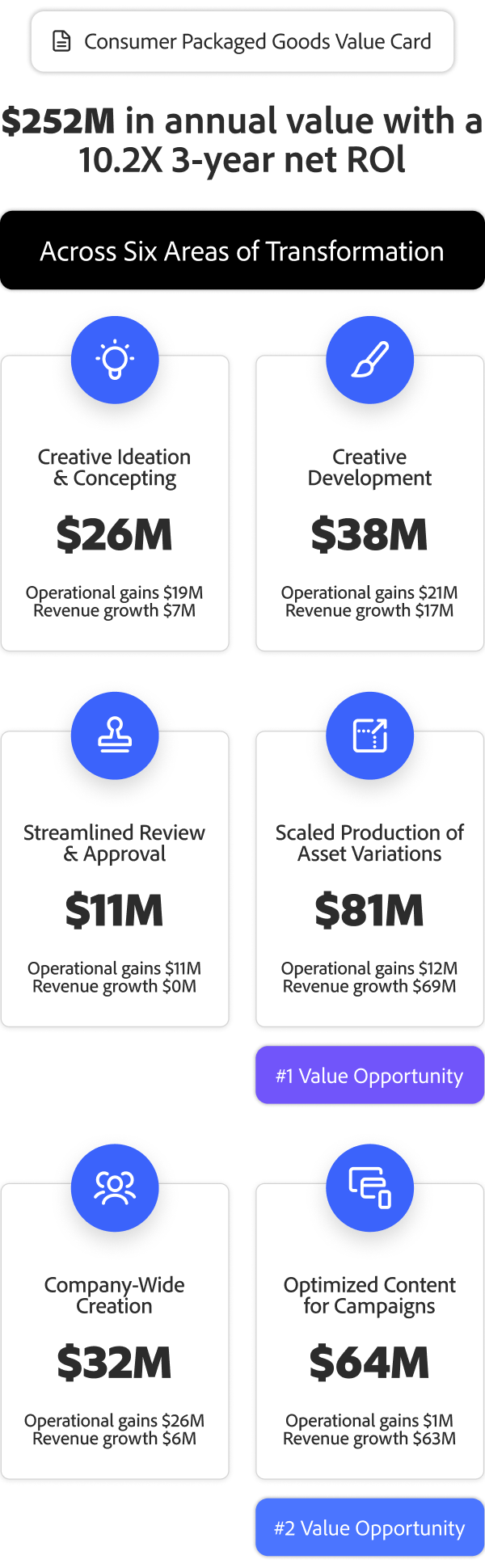Select the #1 Value Opportunity badge
The image size is (485, 1568).
tap(369, 1076)
